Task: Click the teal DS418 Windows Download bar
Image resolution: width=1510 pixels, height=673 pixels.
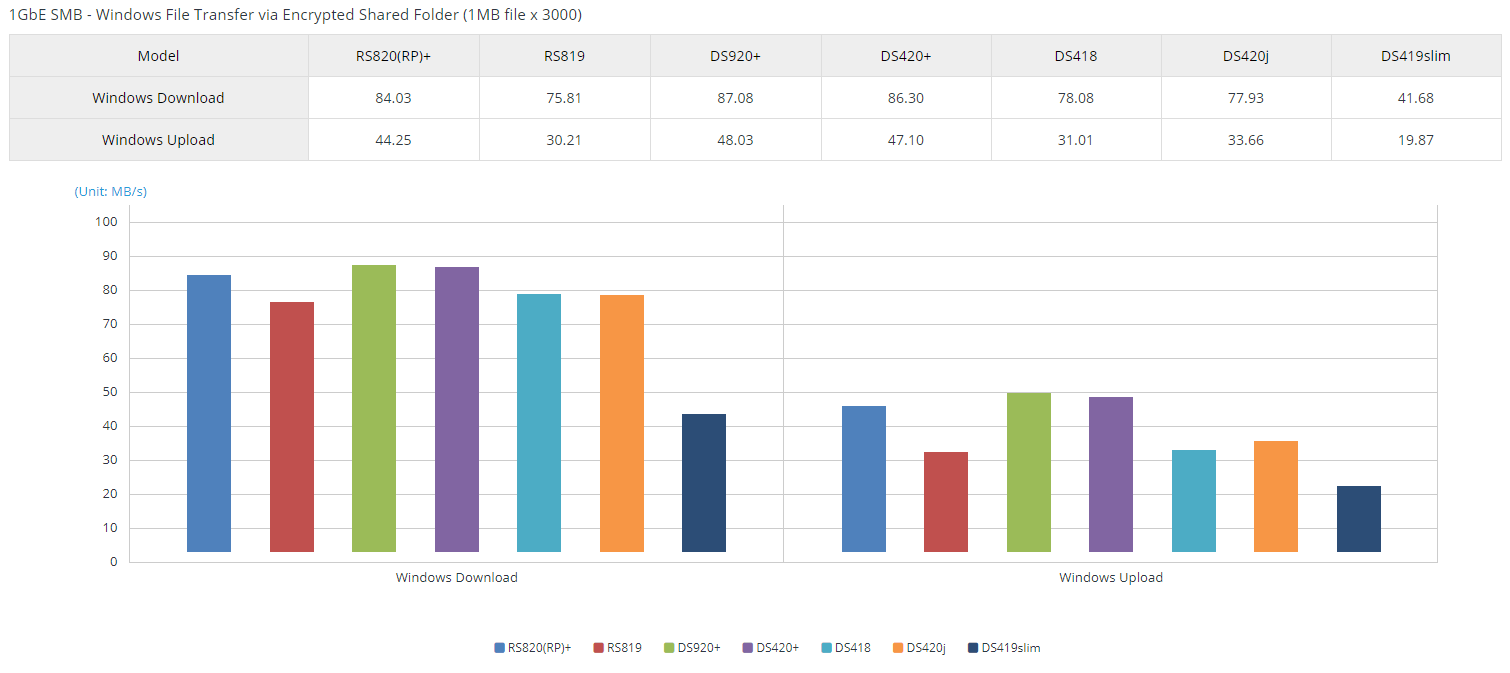Action: [x=539, y=423]
